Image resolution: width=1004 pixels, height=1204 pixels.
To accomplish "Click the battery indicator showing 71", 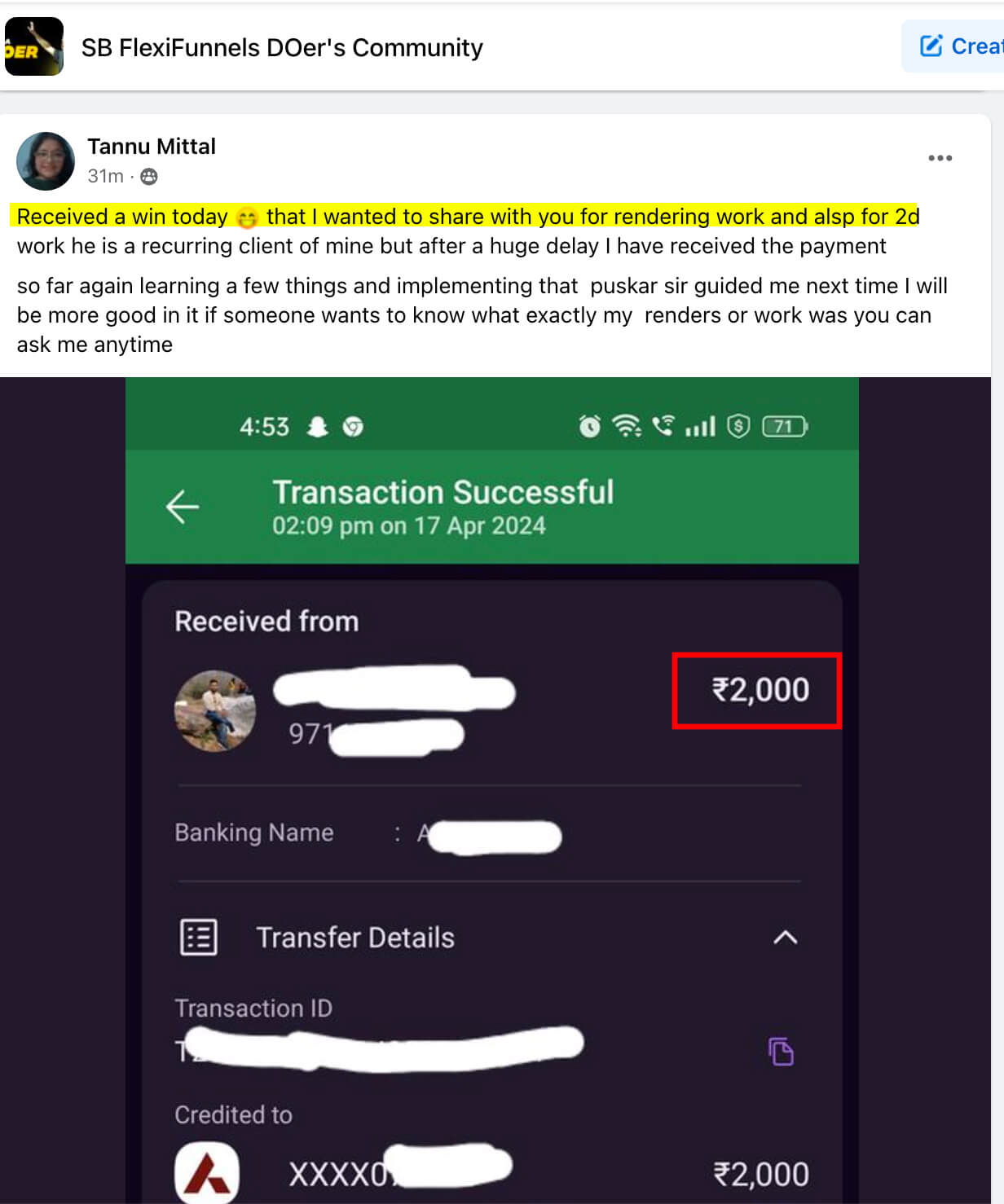I will (784, 426).
